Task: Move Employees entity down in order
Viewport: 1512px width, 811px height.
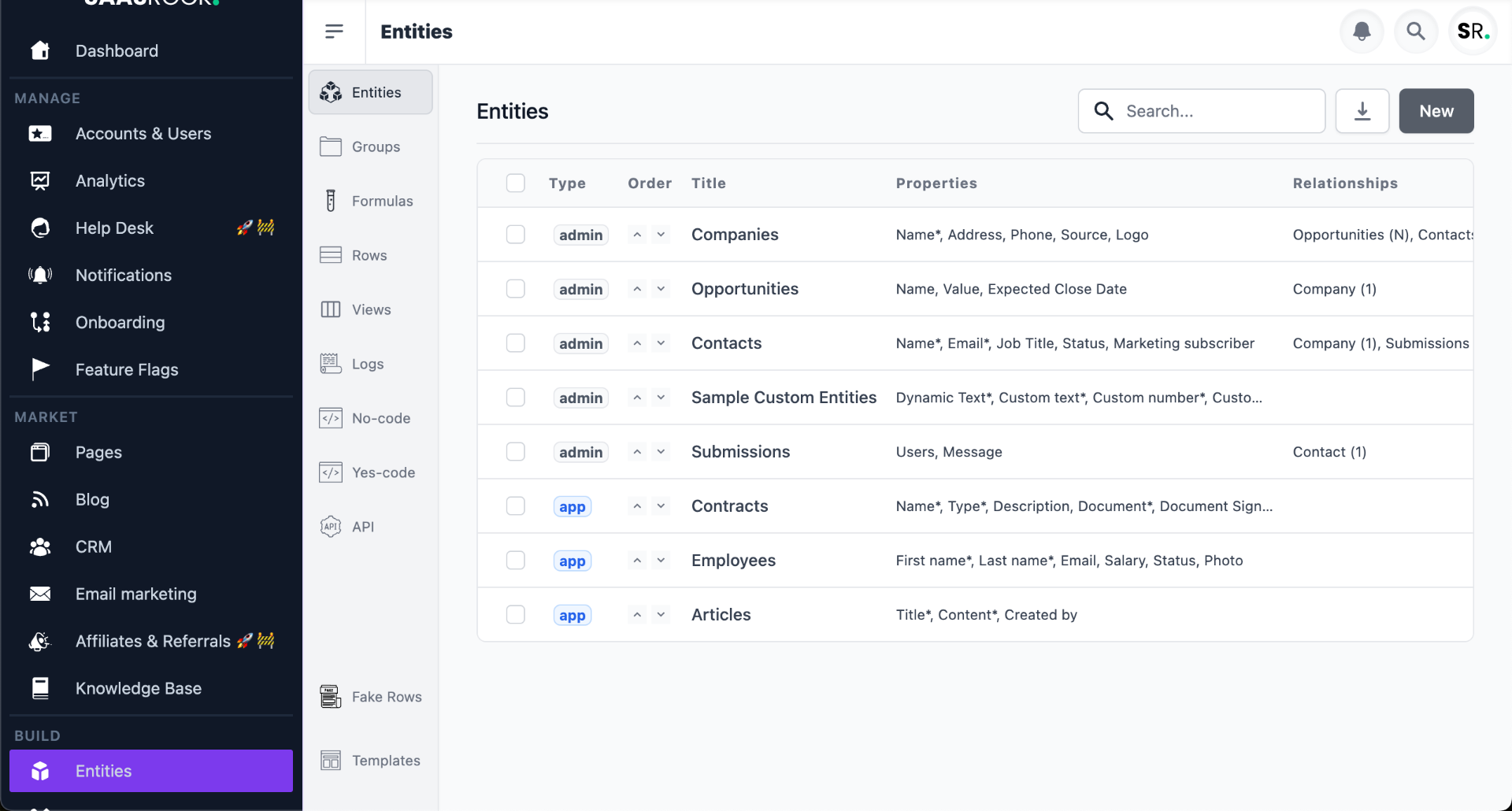Action: coord(661,560)
